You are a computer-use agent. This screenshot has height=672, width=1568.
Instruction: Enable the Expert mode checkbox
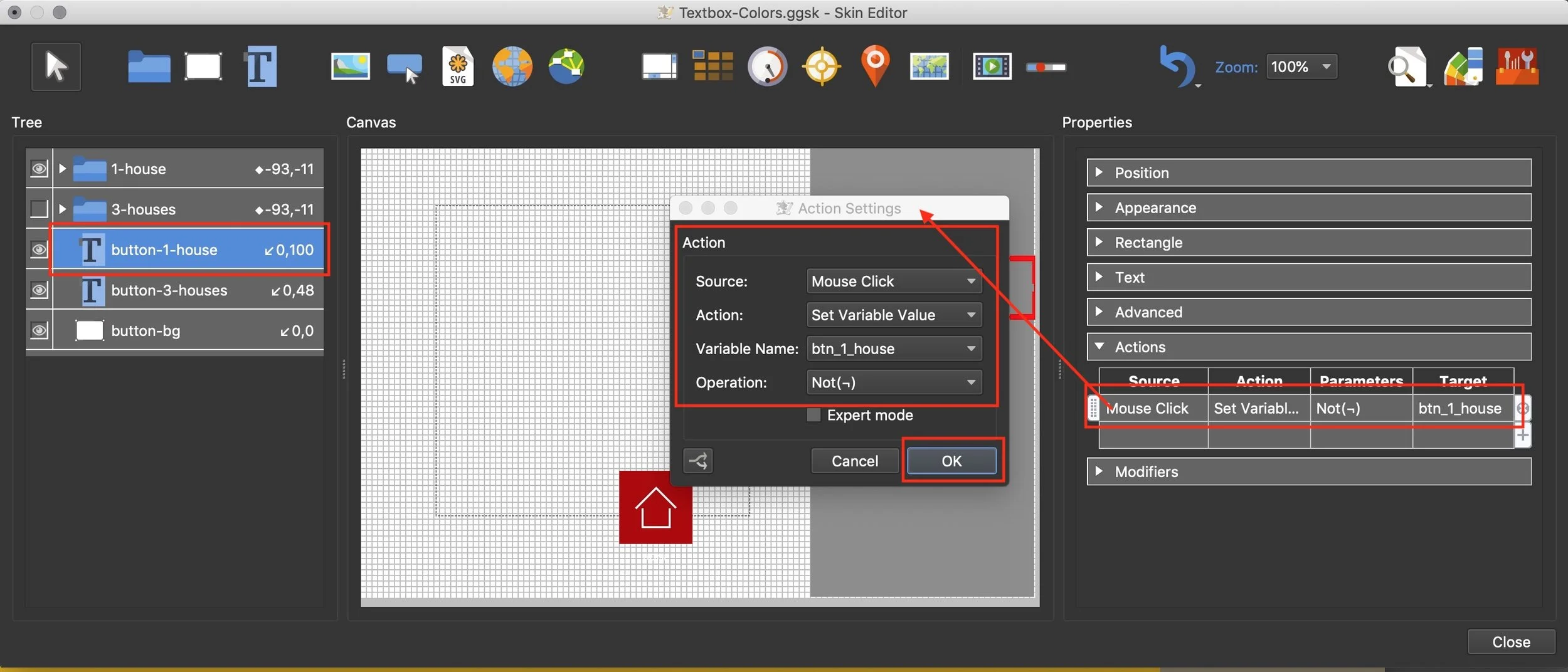(x=813, y=415)
